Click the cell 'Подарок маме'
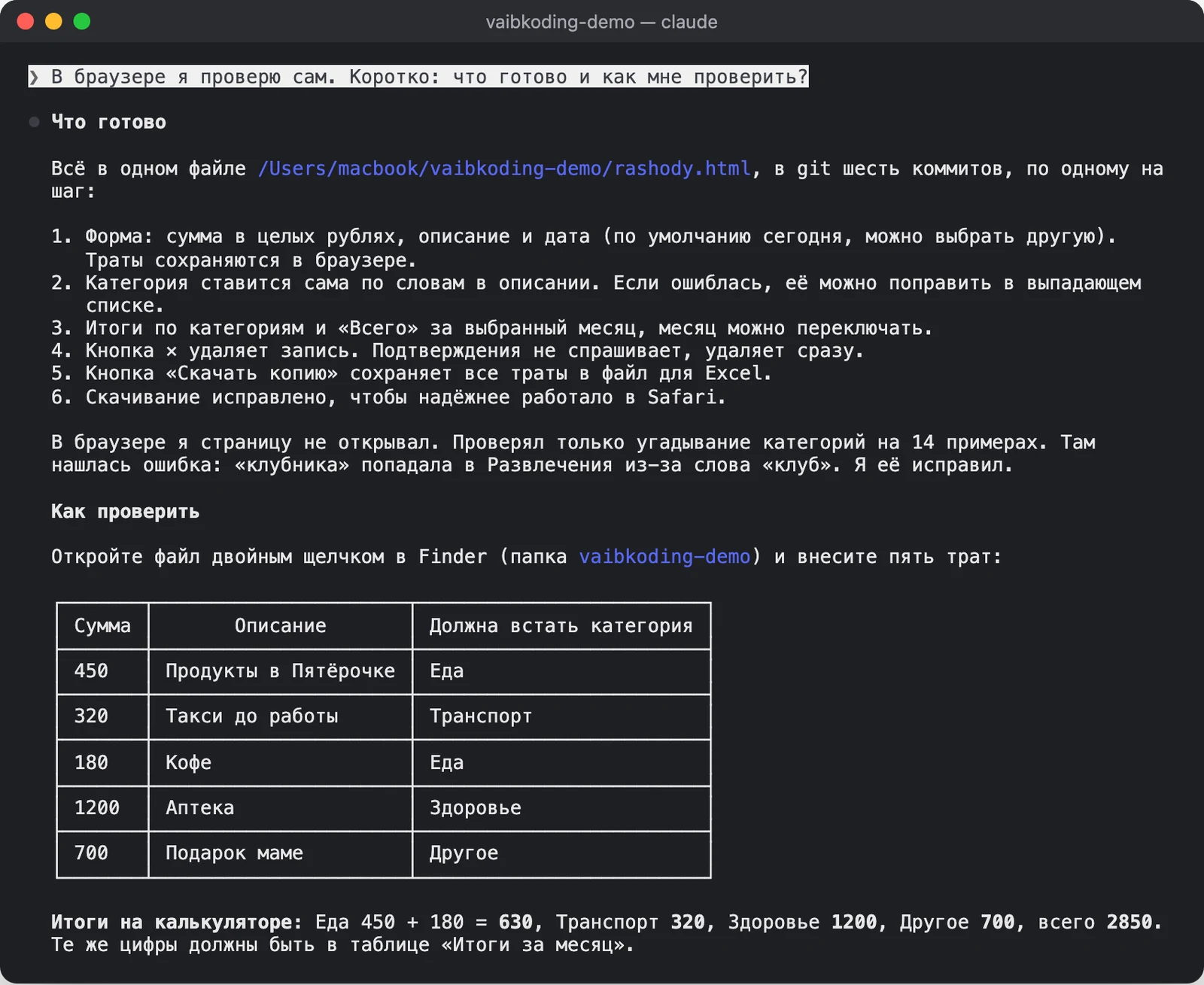The image size is (1204, 985). (x=234, y=853)
